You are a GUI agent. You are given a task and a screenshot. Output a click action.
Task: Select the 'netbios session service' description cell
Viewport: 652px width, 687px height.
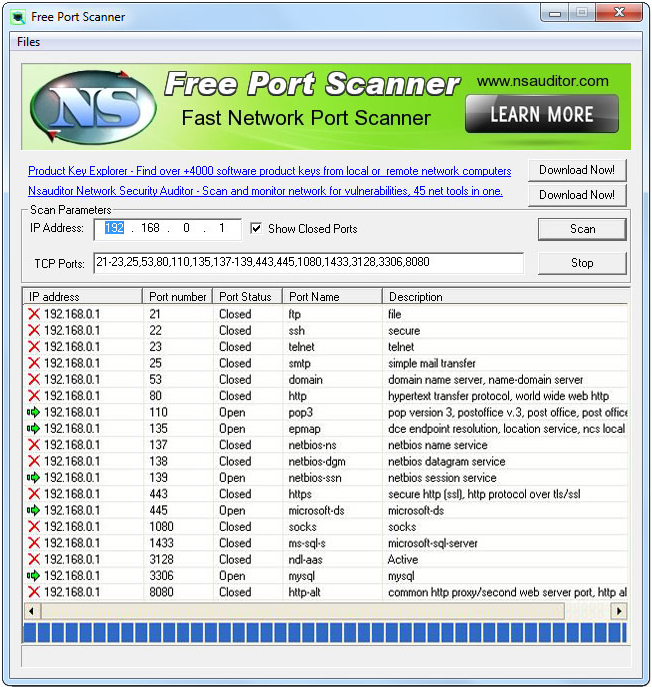(x=442, y=478)
